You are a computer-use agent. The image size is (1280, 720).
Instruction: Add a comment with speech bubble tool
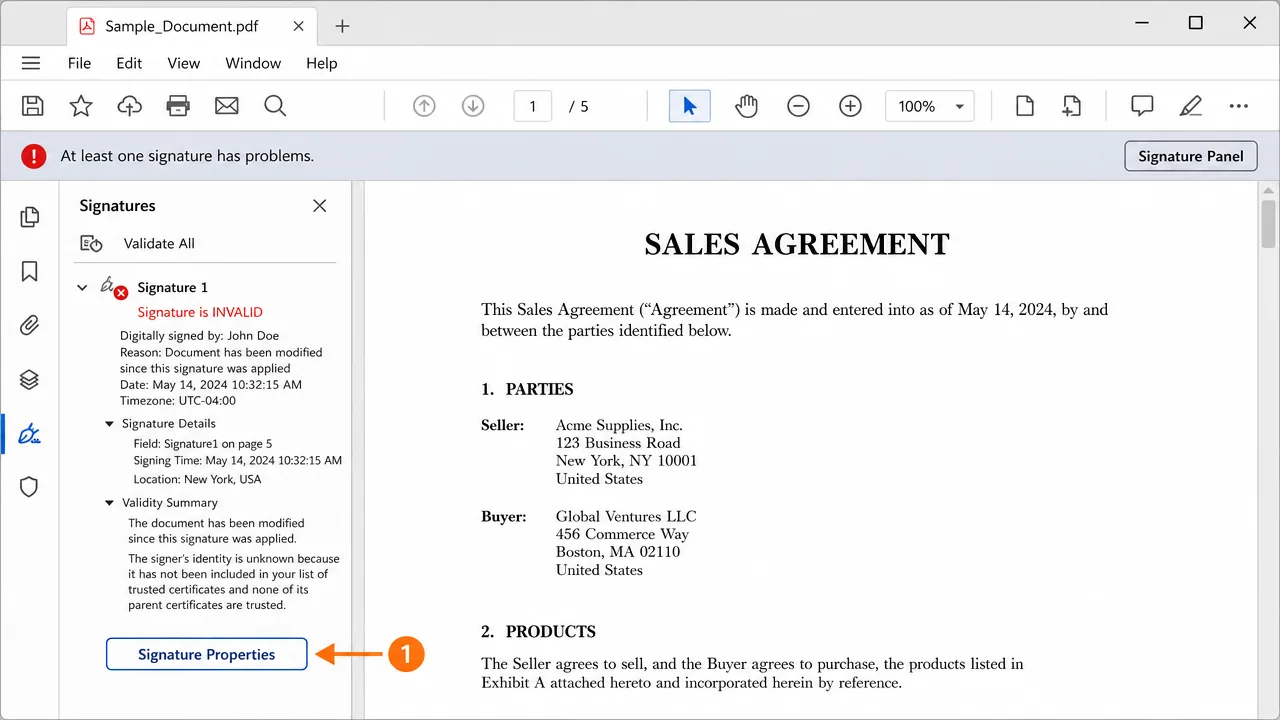1142,106
